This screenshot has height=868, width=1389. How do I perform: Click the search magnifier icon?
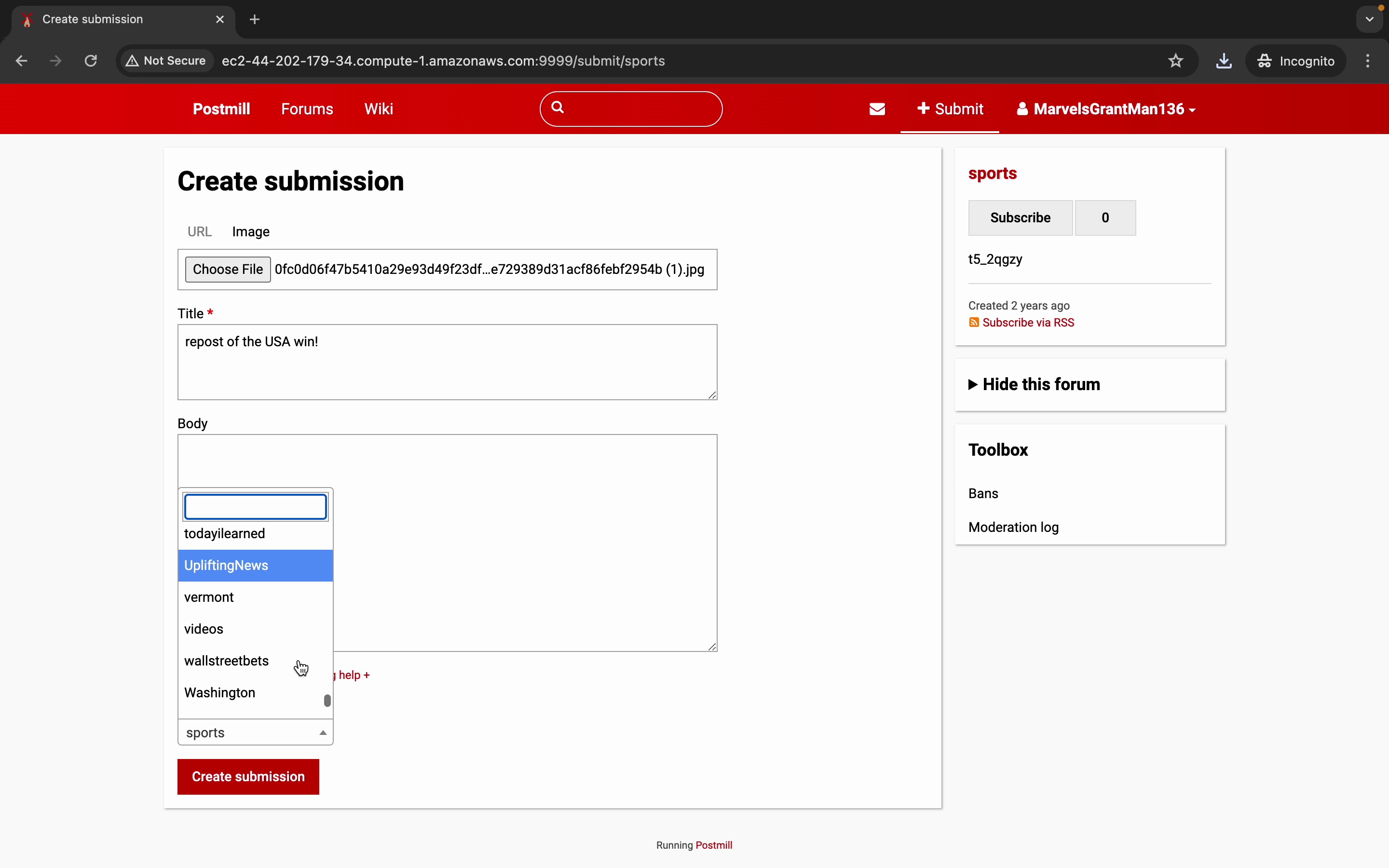558,108
